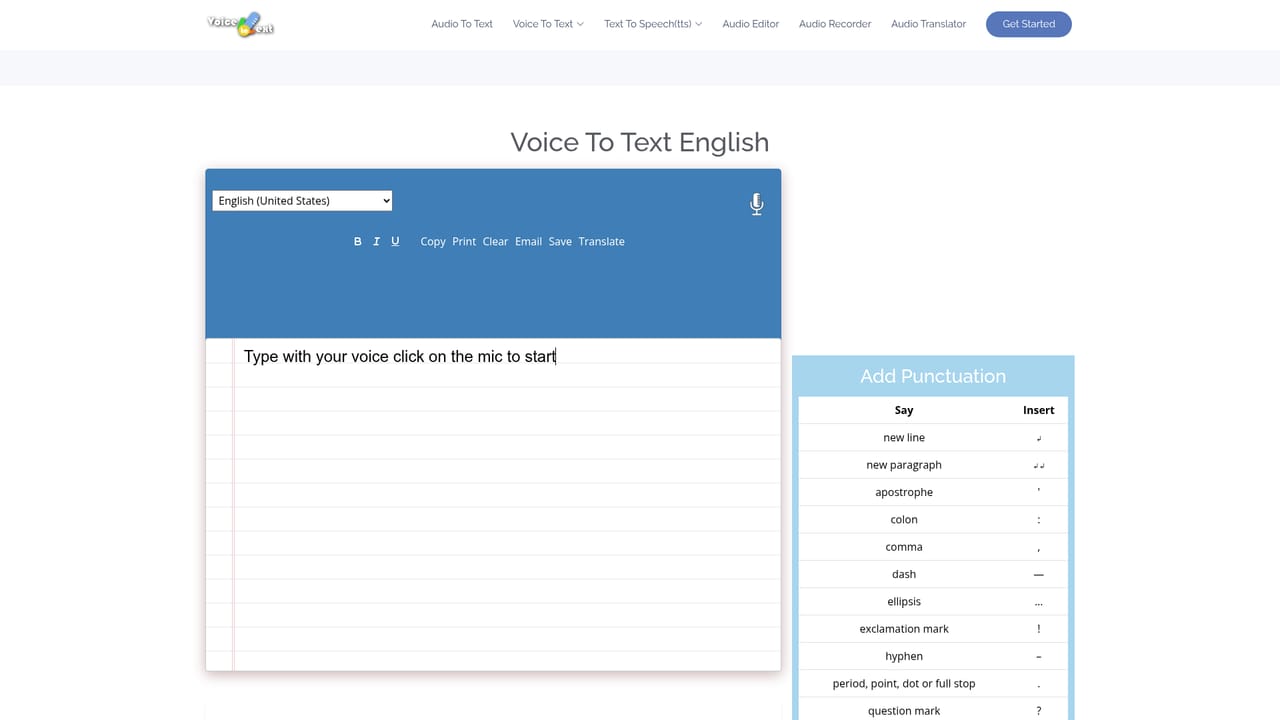The height and width of the screenshot is (720, 1280).
Task: Expand the Voice To Text menu
Action: [x=548, y=24]
